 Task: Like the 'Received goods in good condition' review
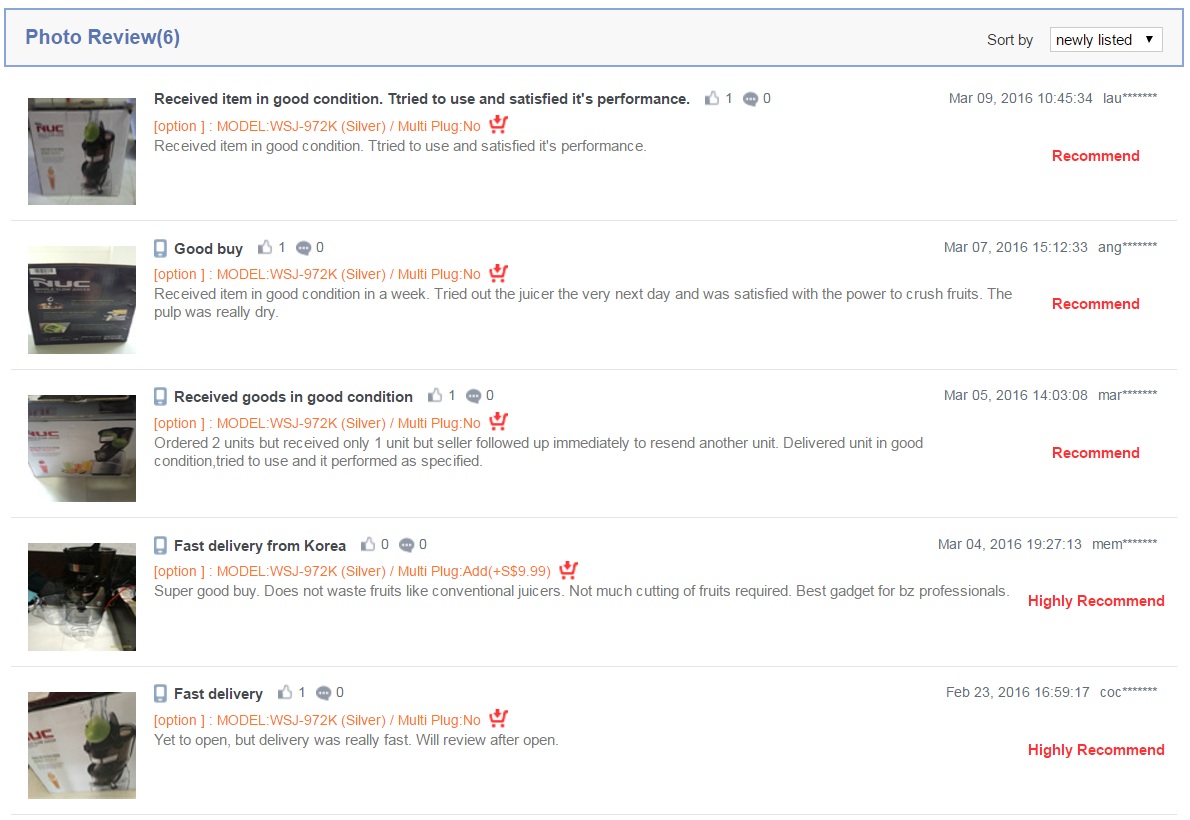pos(435,395)
